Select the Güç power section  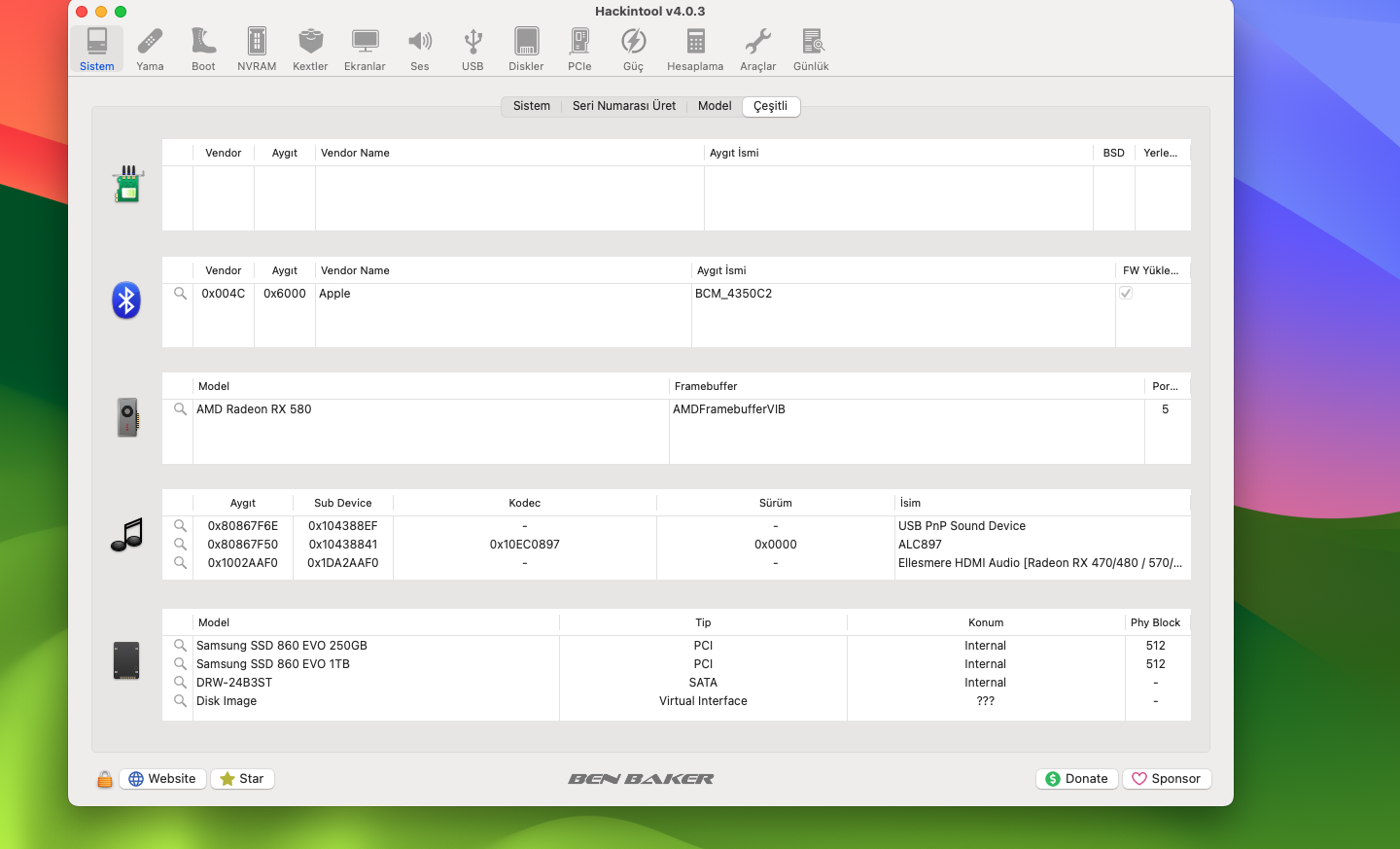tap(633, 49)
